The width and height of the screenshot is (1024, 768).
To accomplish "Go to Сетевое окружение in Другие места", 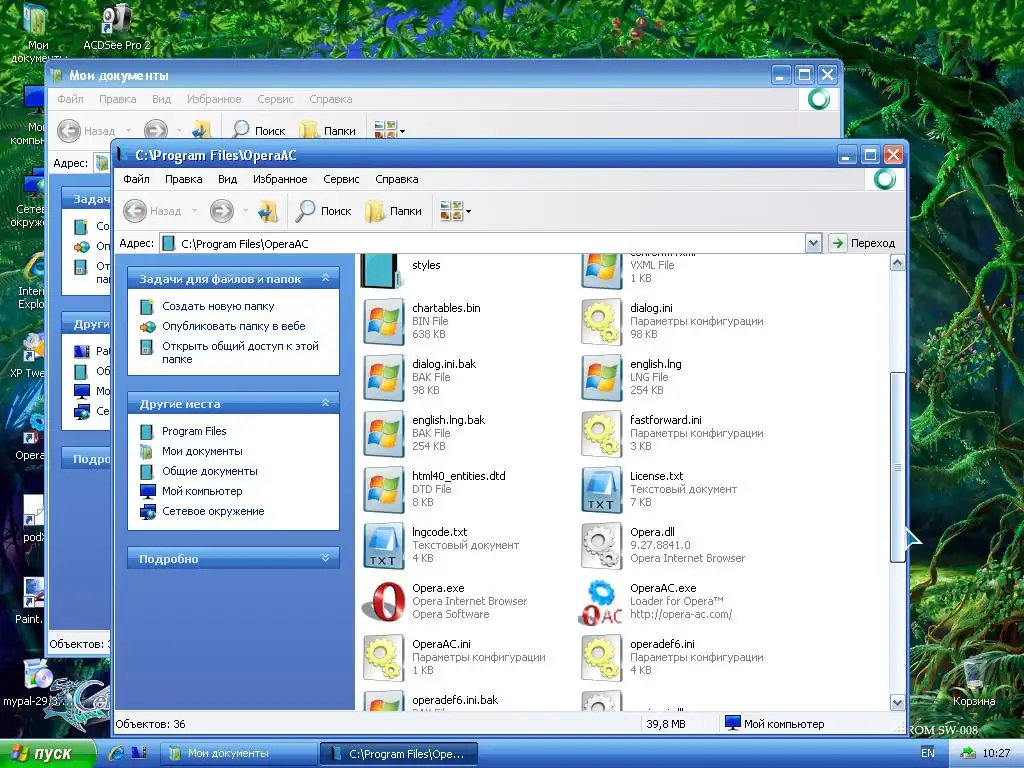I will point(213,511).
